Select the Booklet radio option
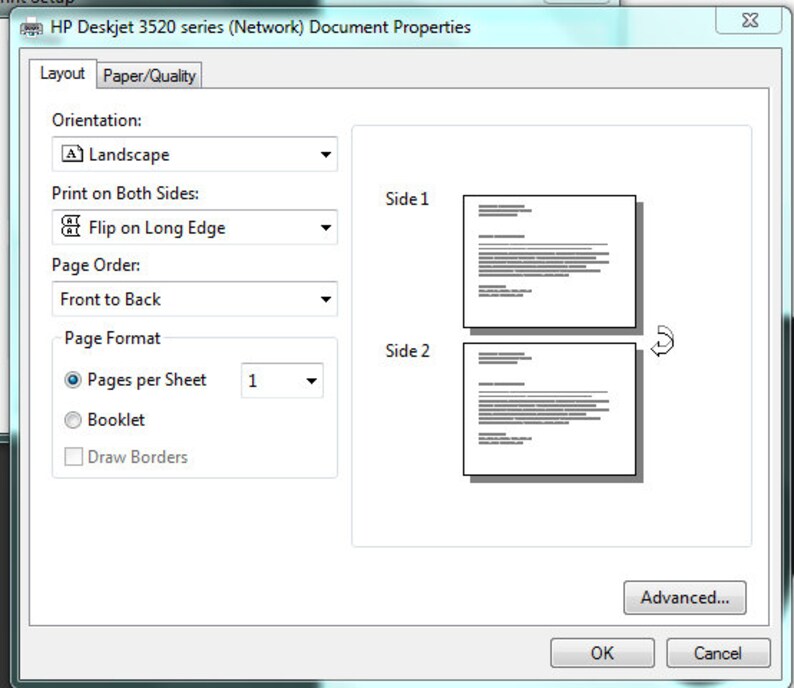The image size is (794, 688). [73, 419]
